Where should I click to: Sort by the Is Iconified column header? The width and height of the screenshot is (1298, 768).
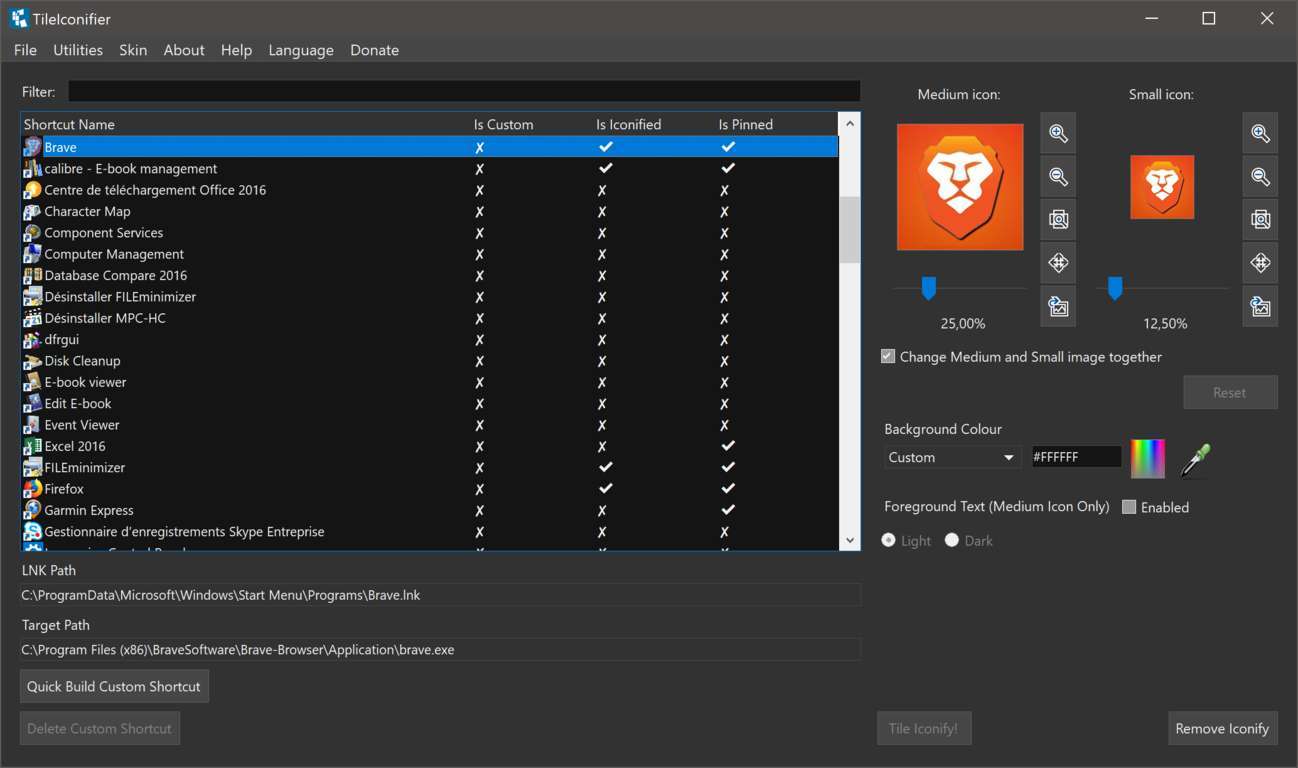[628, 124]
